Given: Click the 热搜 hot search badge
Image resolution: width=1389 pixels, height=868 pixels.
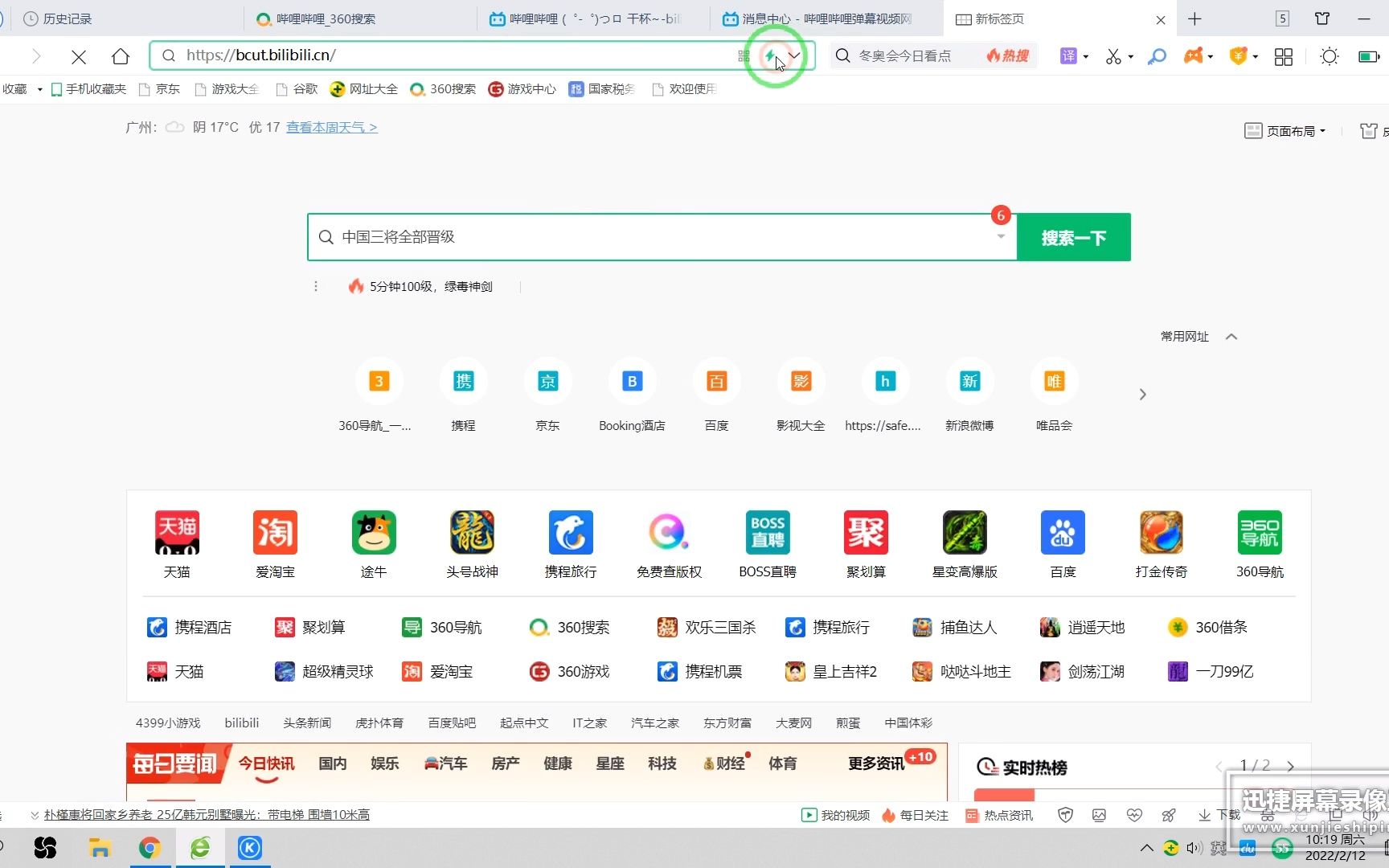Looking at the screenshot, I should [x=1008, y=55].
